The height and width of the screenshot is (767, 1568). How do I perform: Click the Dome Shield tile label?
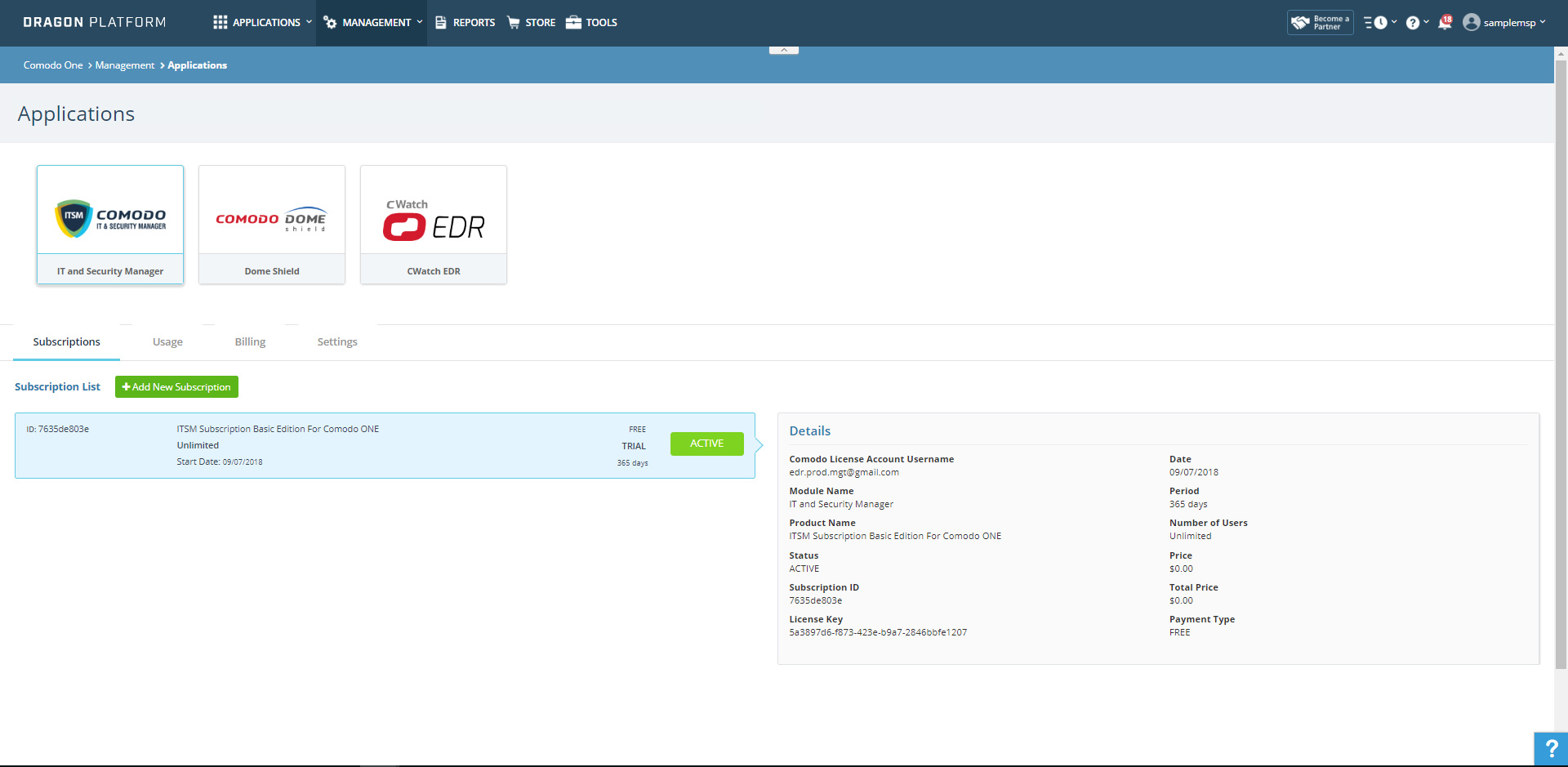pyautogui.click(x=272, y=271)
